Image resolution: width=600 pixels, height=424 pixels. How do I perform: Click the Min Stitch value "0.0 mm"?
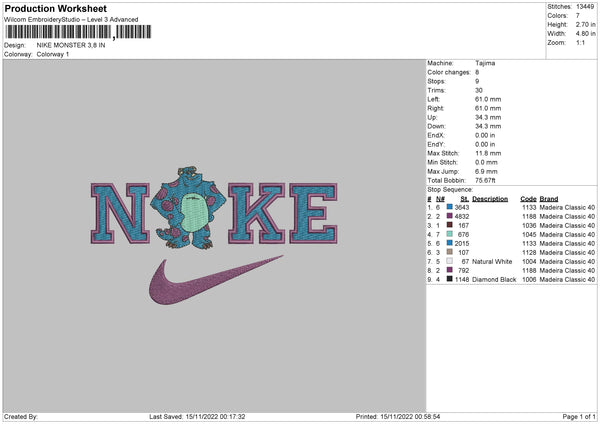tap(486, 162)
